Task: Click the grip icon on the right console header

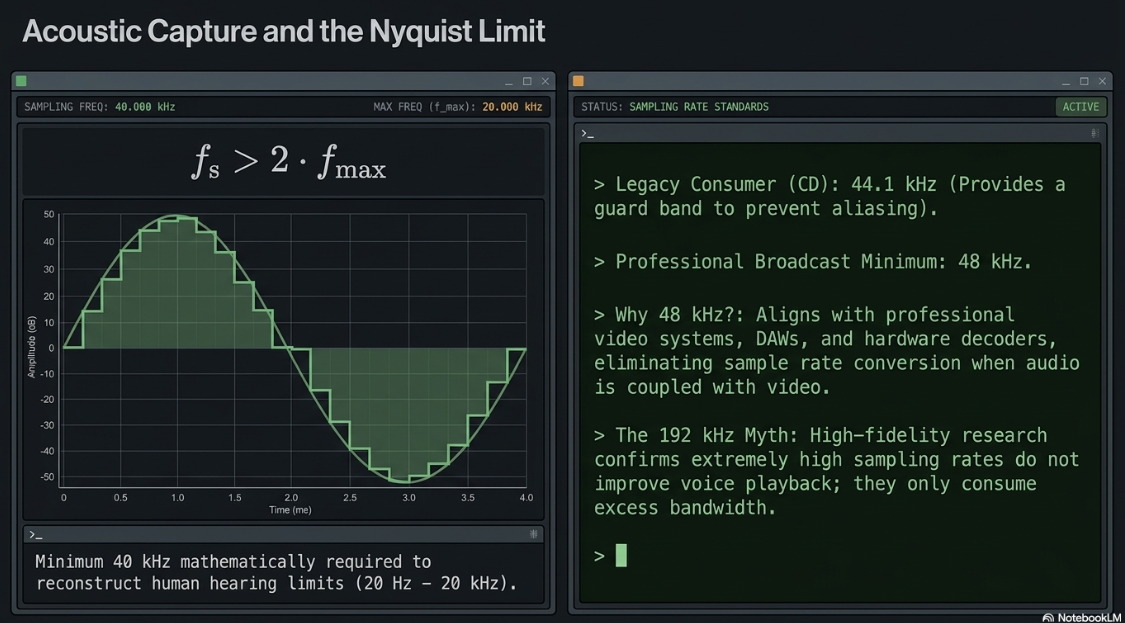Action: point(1095,133)
